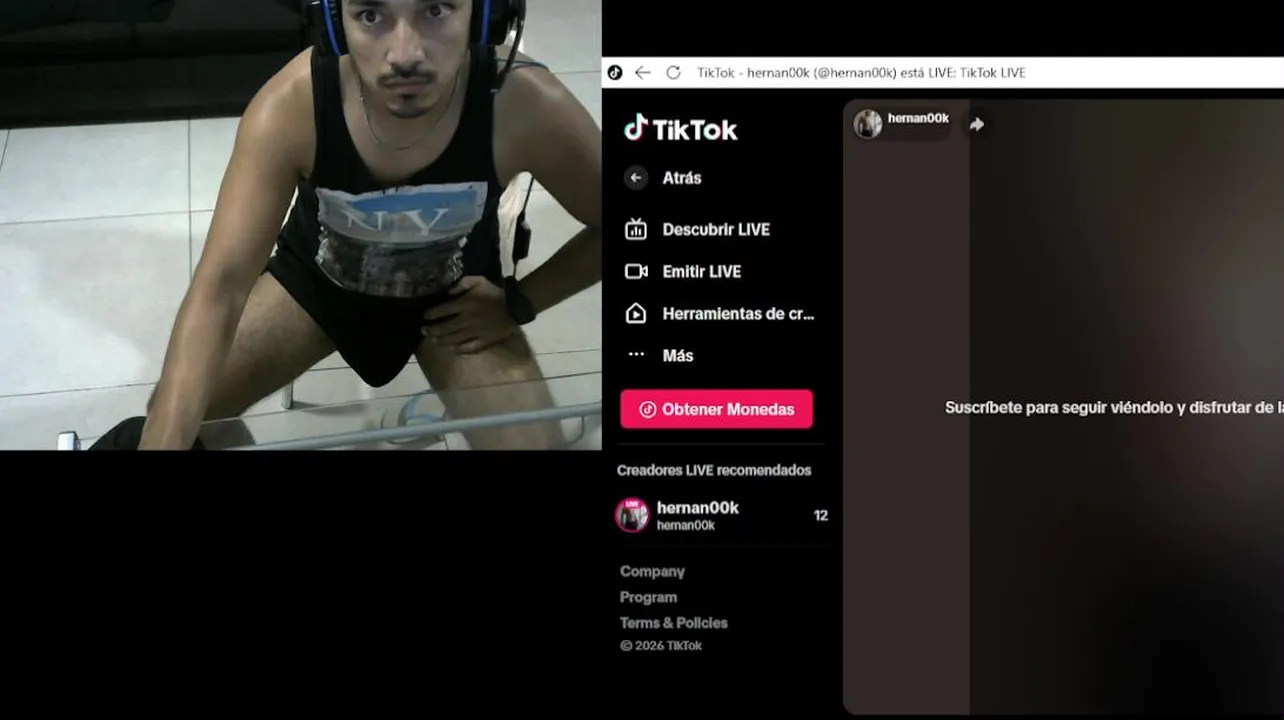Select Emitir LIVE menu item

click(x=702, y=271)
